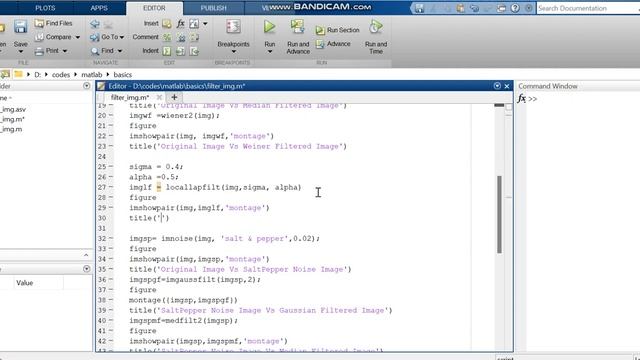
Task: Click the Find Files icon
Action: (x=39, y=24)
